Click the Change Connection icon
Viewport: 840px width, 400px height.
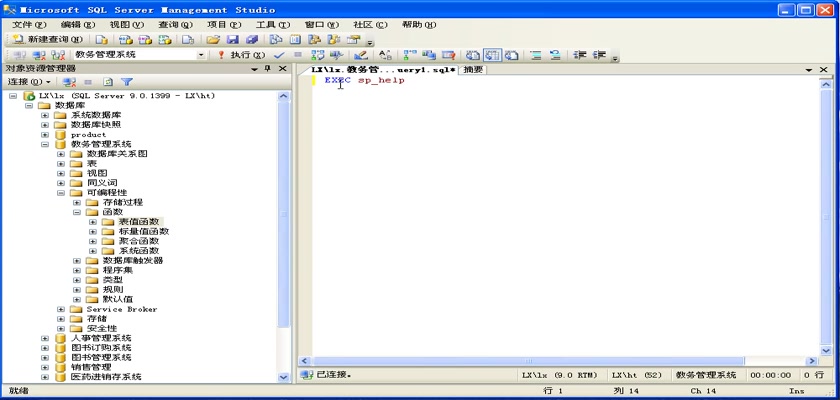[58, 55]
